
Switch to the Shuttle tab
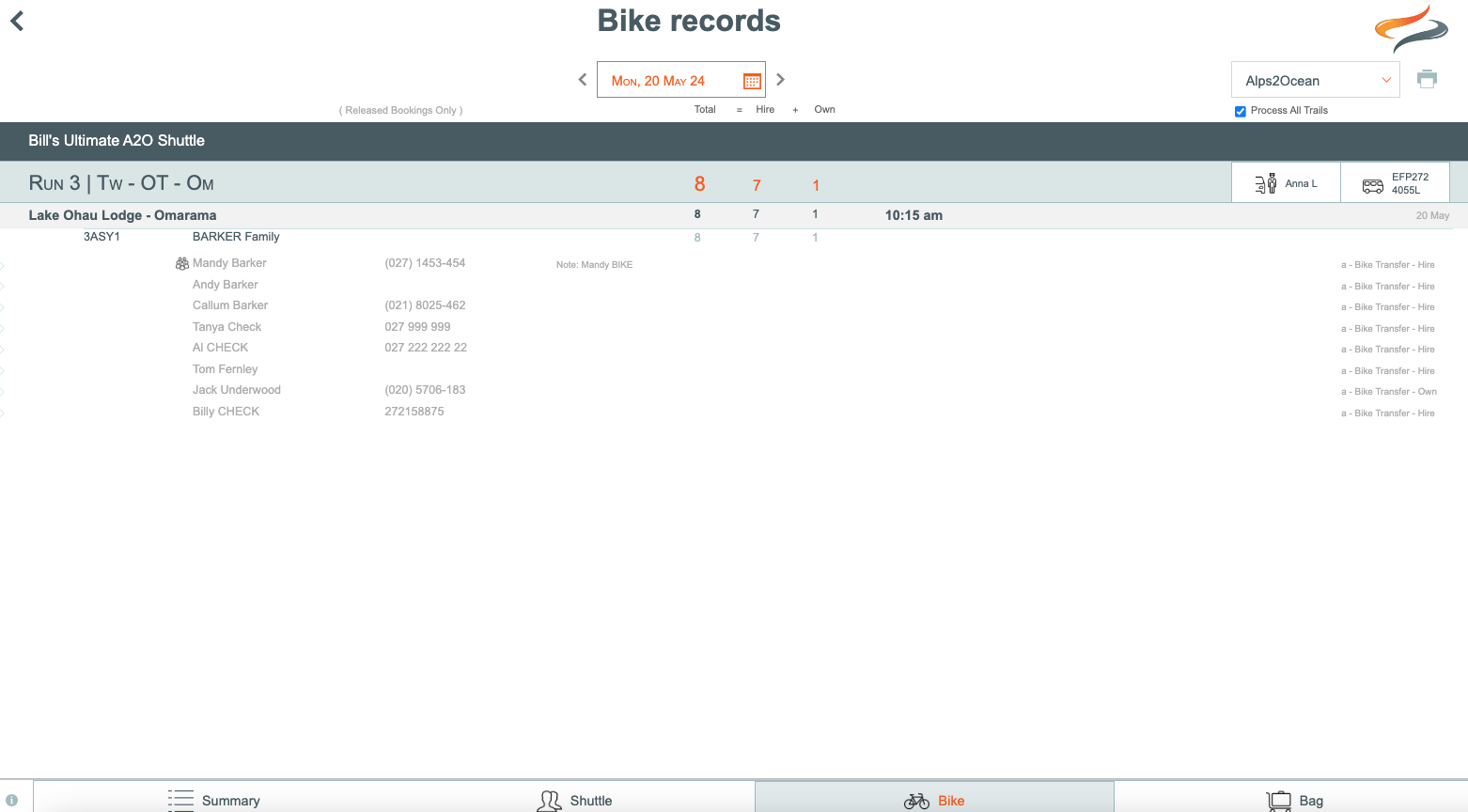[x=574, y=800]
